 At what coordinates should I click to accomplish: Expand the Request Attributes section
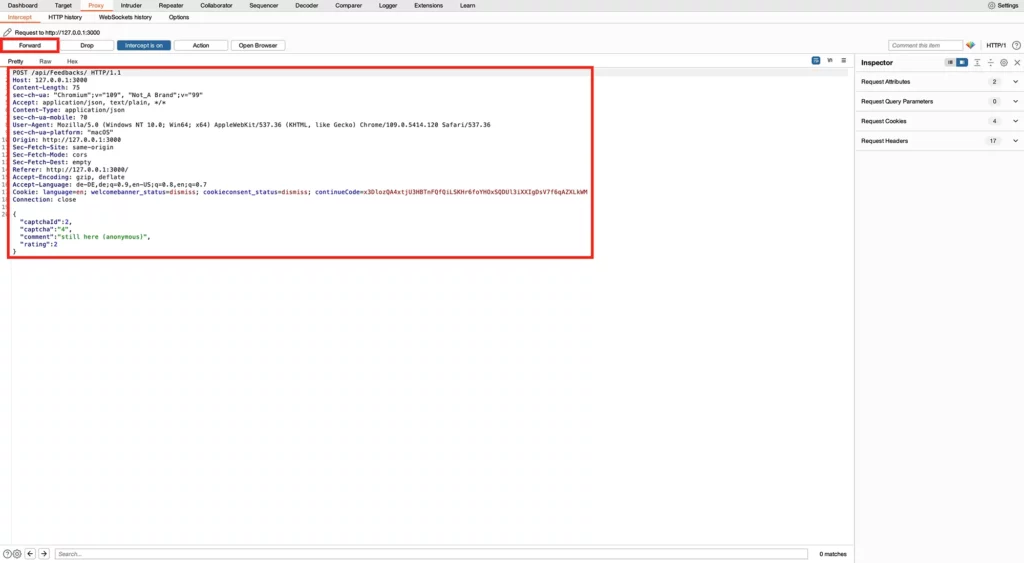click(x=1016, y=81)
